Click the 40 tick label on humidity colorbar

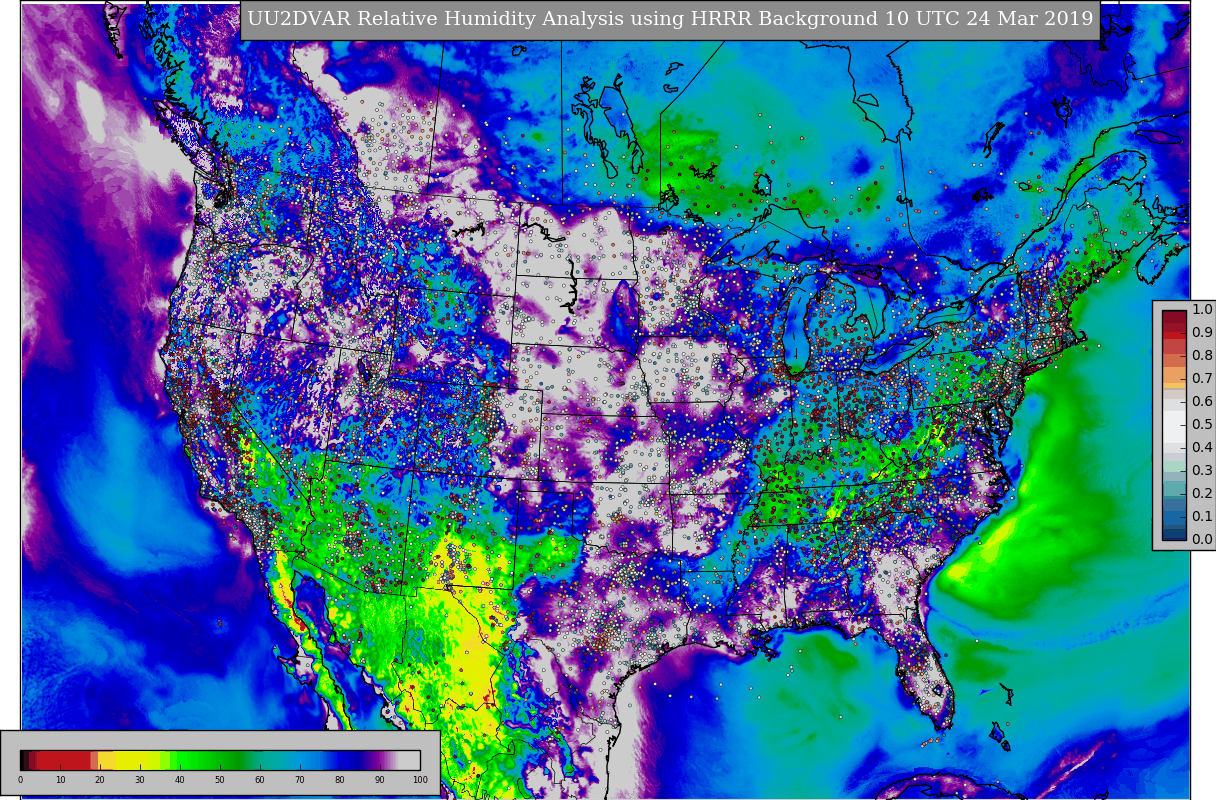(180, 780)
